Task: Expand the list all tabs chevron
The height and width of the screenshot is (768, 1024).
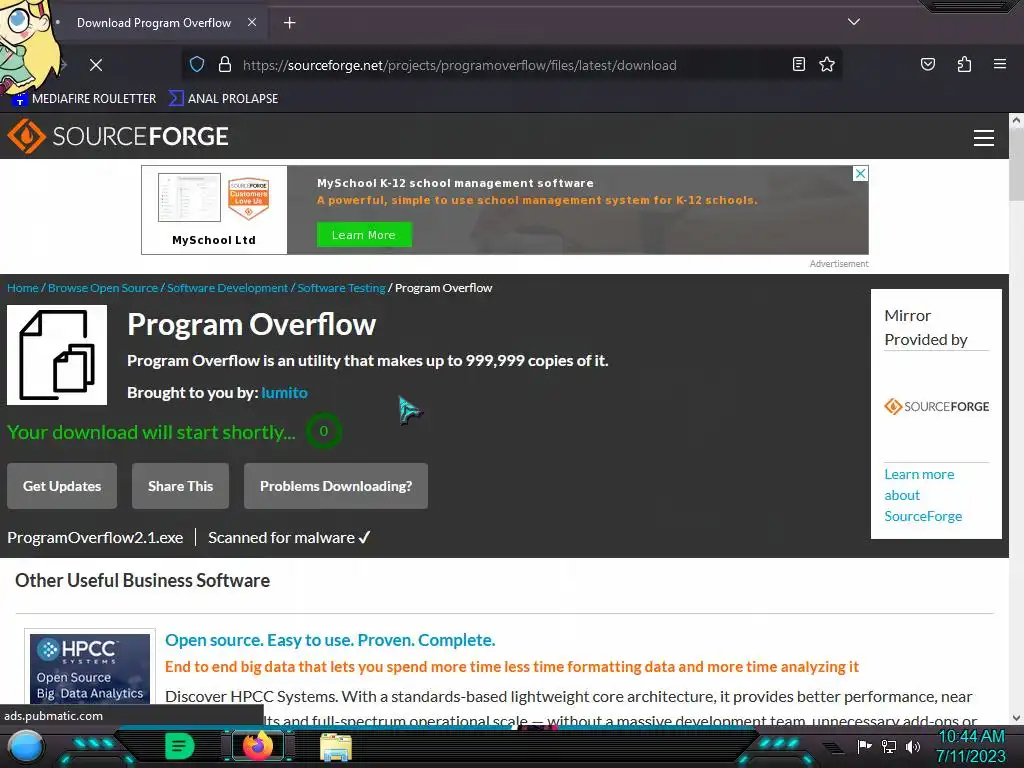Action: pyautogui.click(x=854, y=22)
